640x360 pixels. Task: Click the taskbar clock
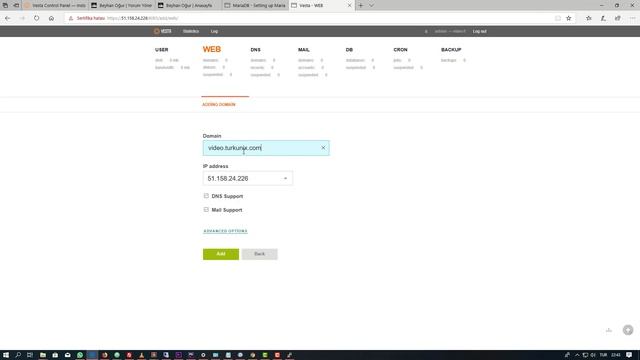pos(616,355)
